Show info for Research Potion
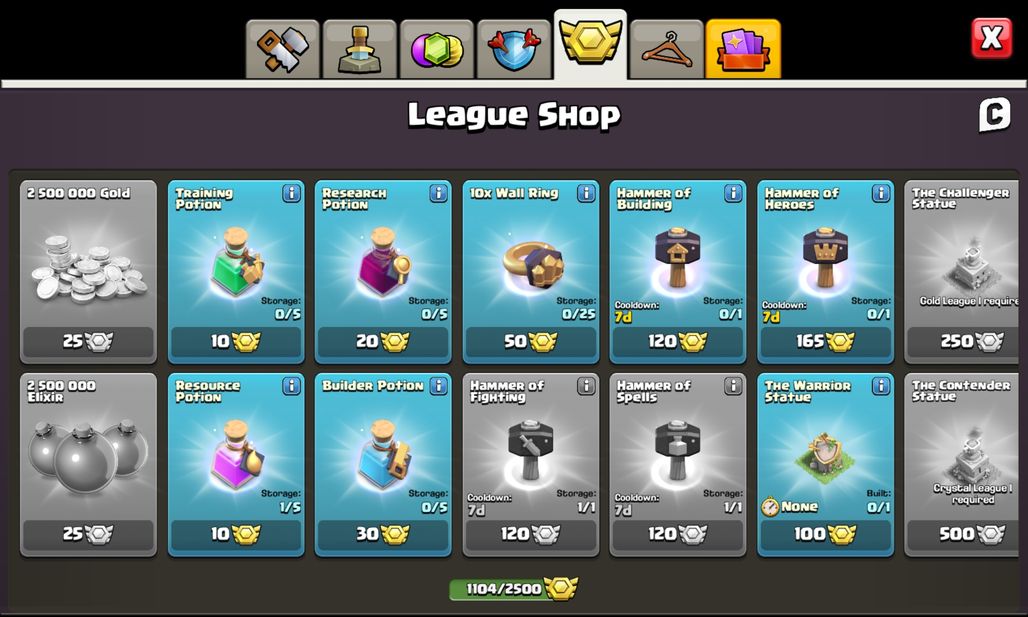The width and height of the screenshot is (1028, 617). [439, 193]
